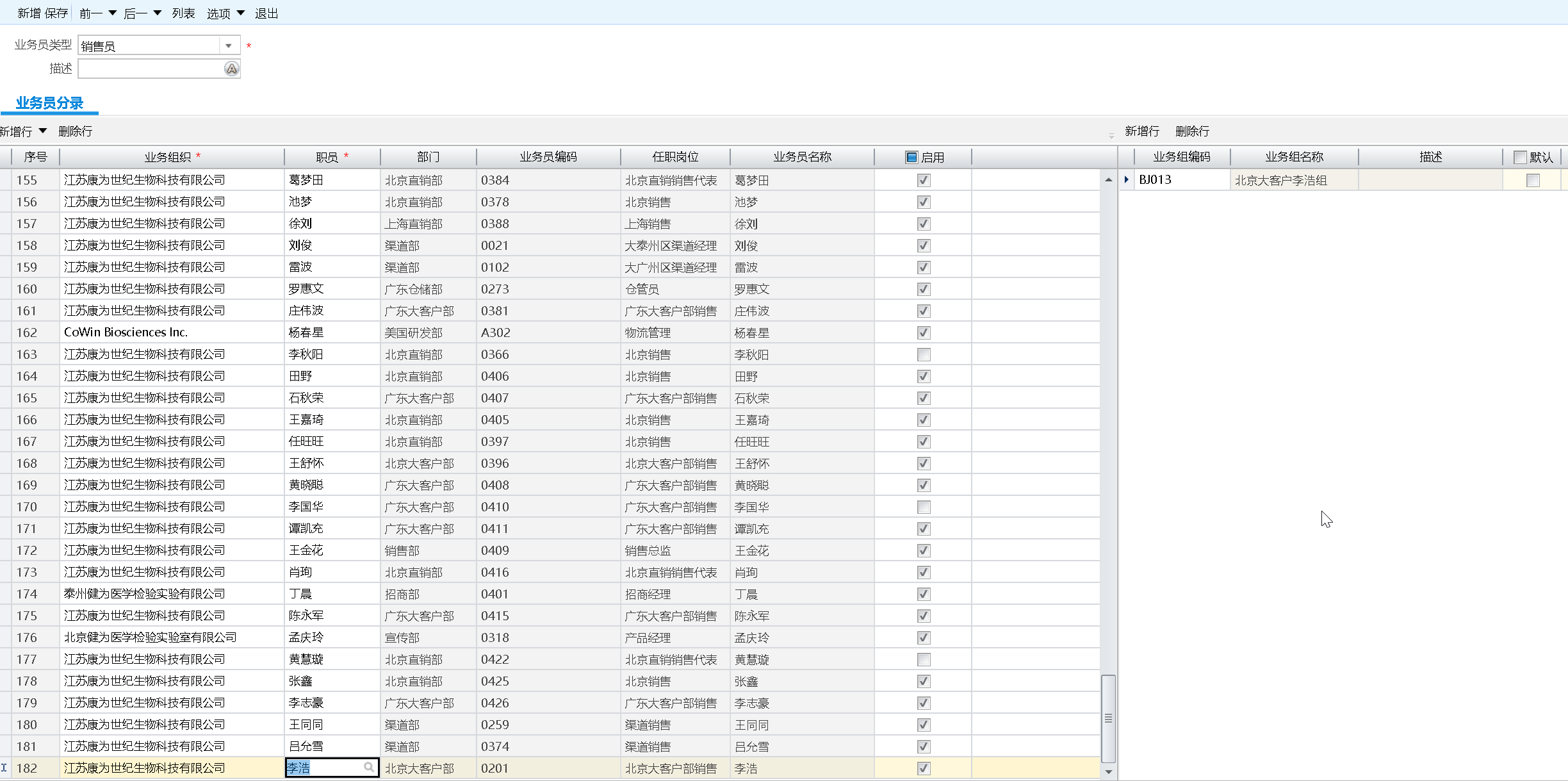Viewport: 1568px width, 781px height.
Task: Click the 任职岗位 column header
Action: pos(675,157)
